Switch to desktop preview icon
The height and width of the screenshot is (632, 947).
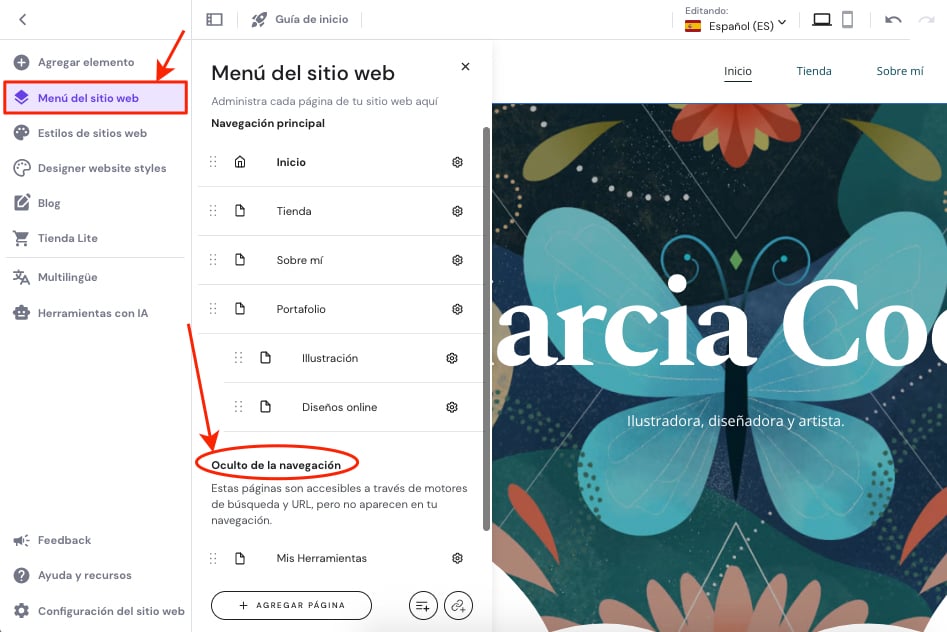click(x=821, y=19)
